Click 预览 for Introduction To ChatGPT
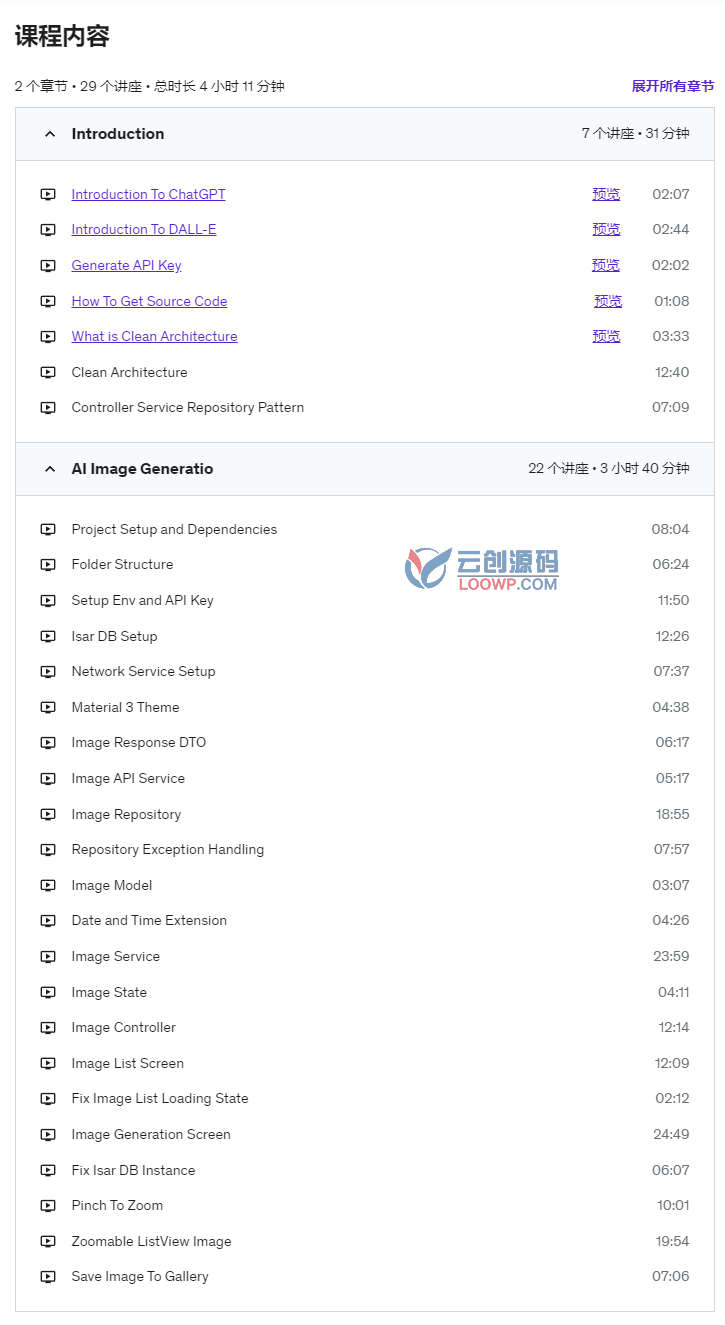The width and height of the screenshot is (725, 1325). pyautogui.click(x=606, y=194)
